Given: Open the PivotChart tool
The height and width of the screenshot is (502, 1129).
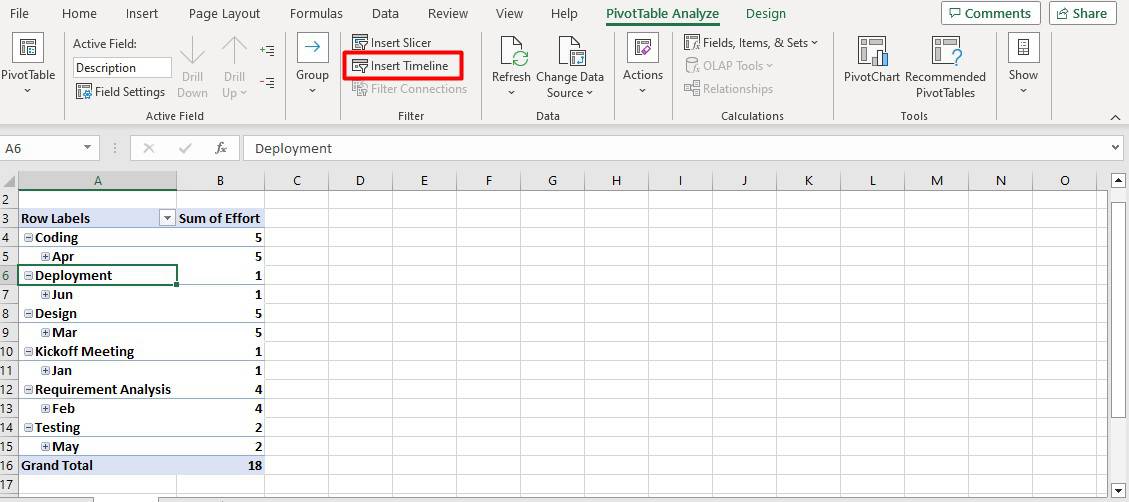Looking at the screenshot, I should tap(871, 51).
